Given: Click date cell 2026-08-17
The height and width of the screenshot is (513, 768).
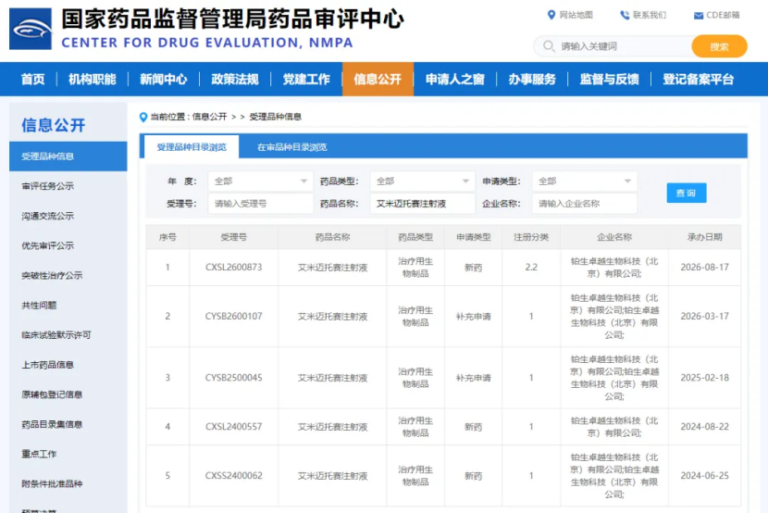Looking at the screenshot, I should coord(704,268).
